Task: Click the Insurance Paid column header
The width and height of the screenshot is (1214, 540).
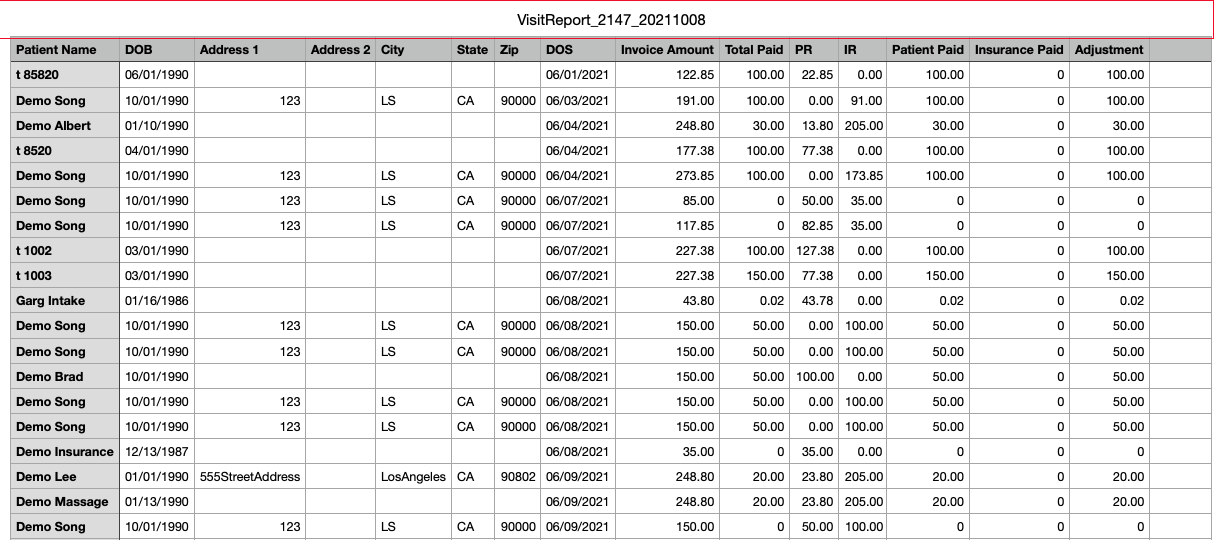Action: coord(1020,49)
